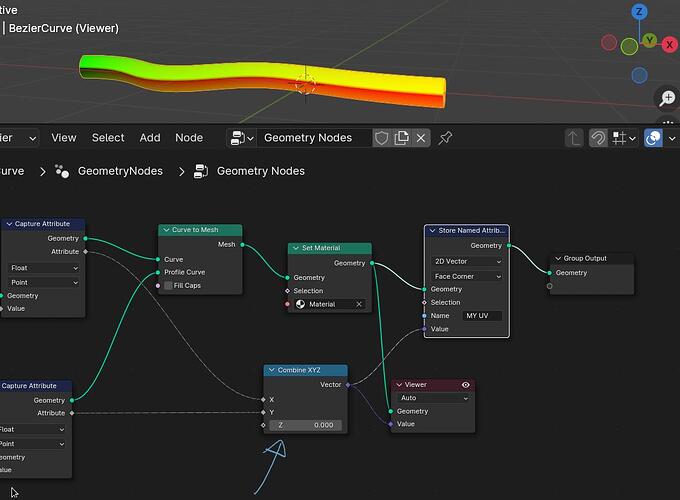
Task: Open the Node menu
Action: click(x=189, y=138)
